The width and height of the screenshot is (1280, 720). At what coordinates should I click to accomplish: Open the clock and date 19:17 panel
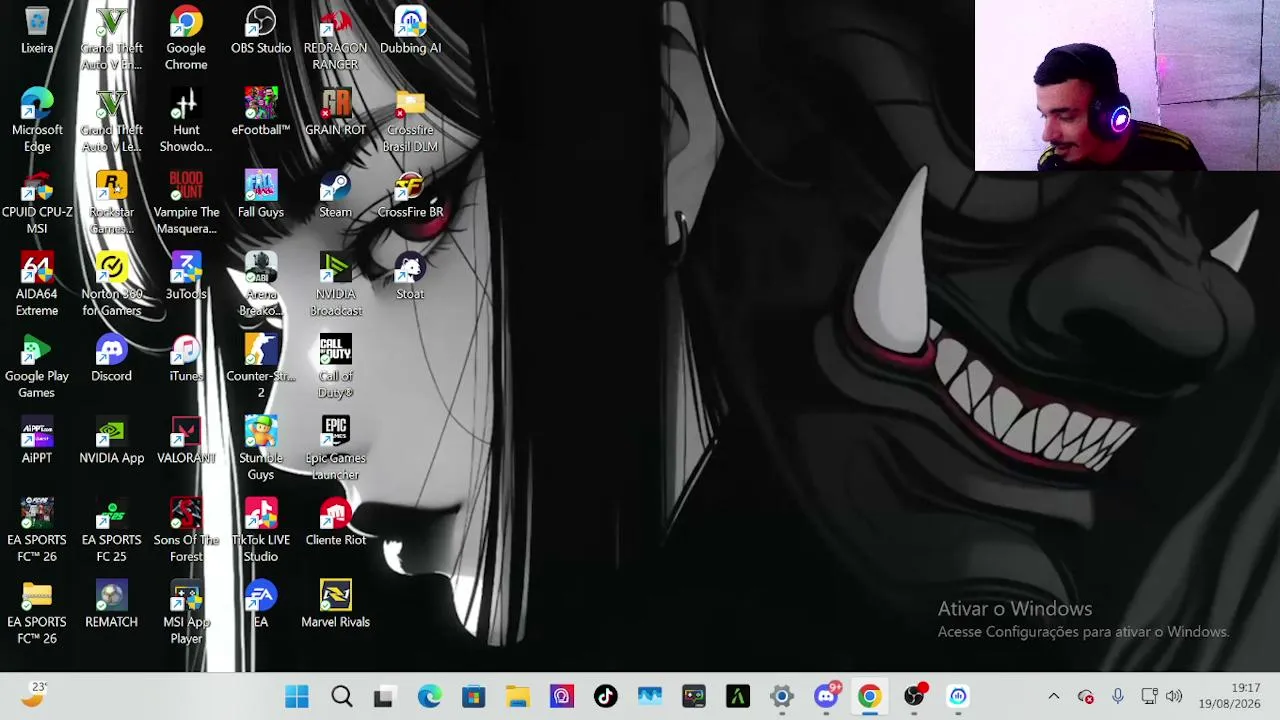coord(1230,696)
